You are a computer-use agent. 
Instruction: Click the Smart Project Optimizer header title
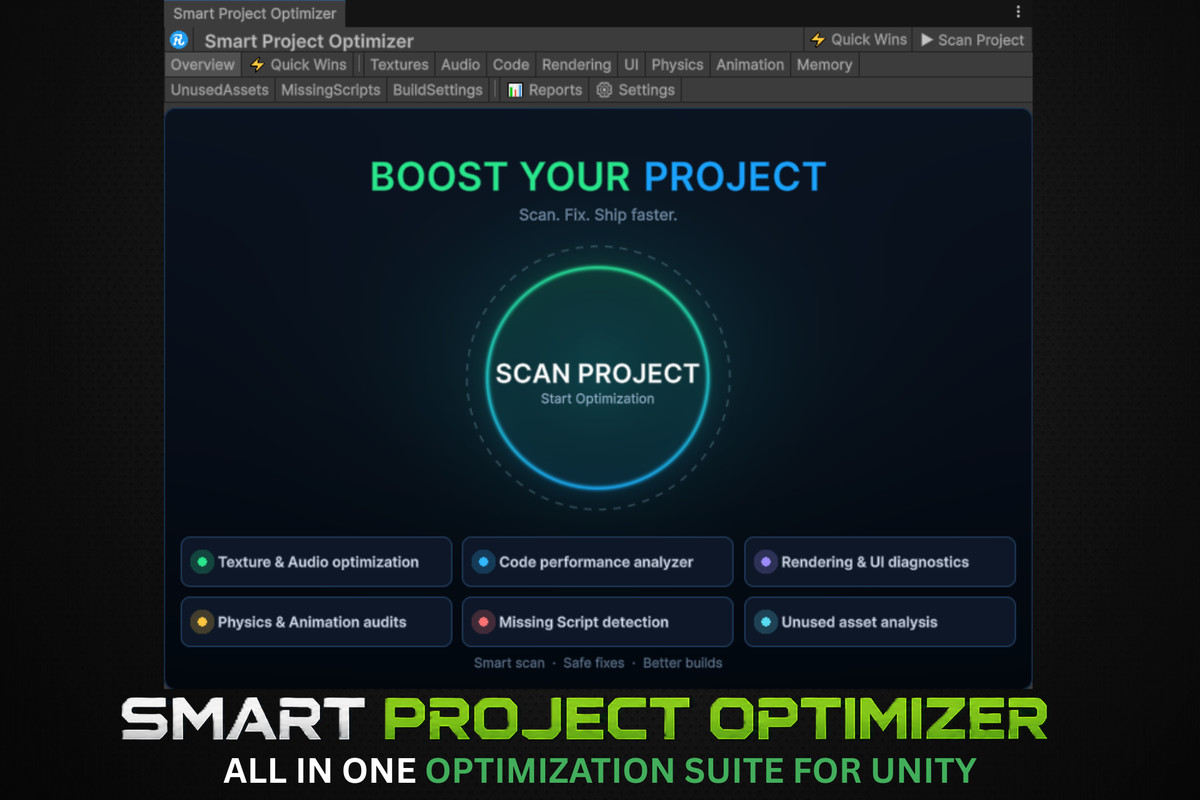coord(309,41)
